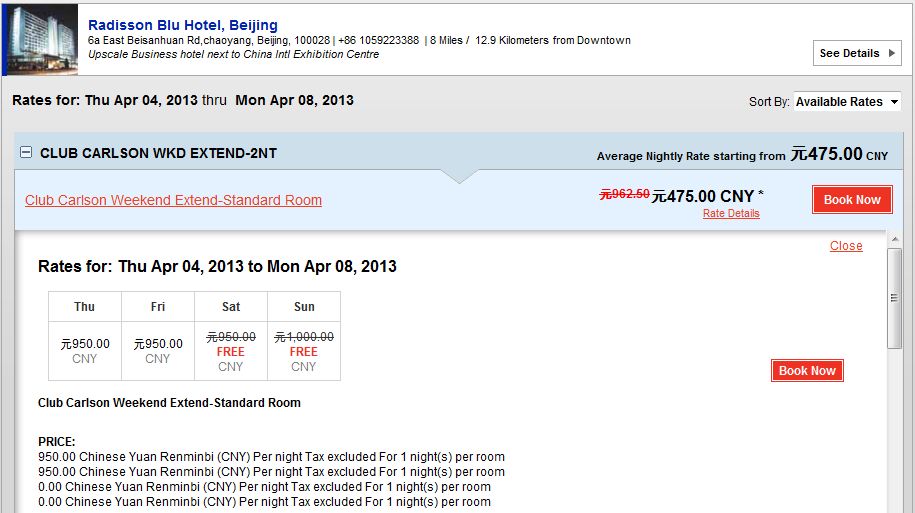Viewport: 915px width, 513px height.
Task: Click the hotel phone number +86 1059223388
Action: point(378,40)
